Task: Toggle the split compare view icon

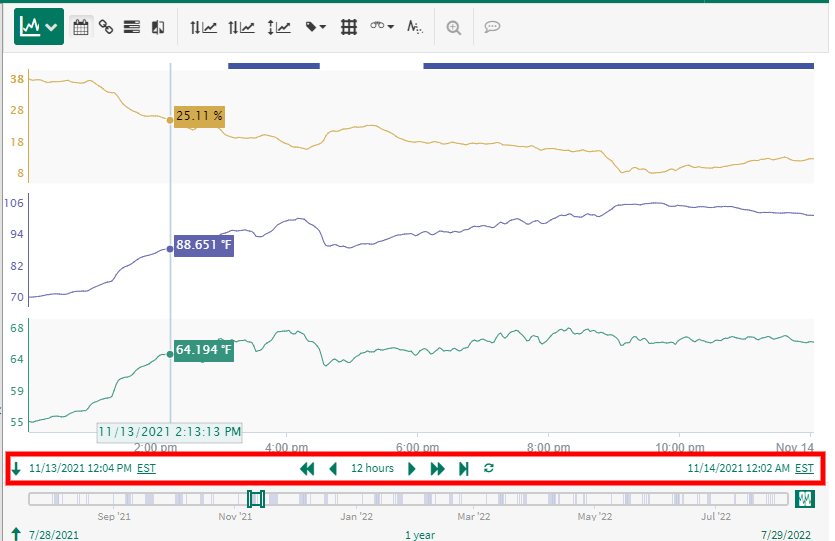Action: point(157,27)
